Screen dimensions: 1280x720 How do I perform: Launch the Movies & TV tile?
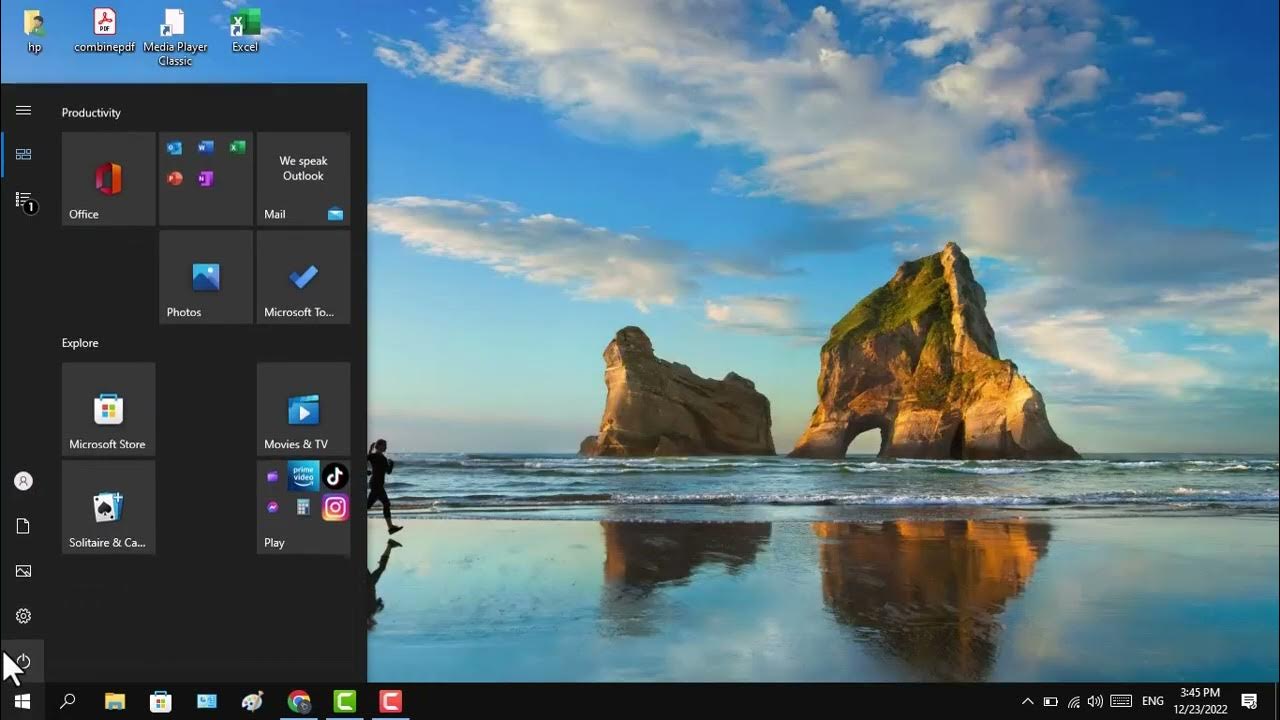pyautogui.click(x=303, y=409)
